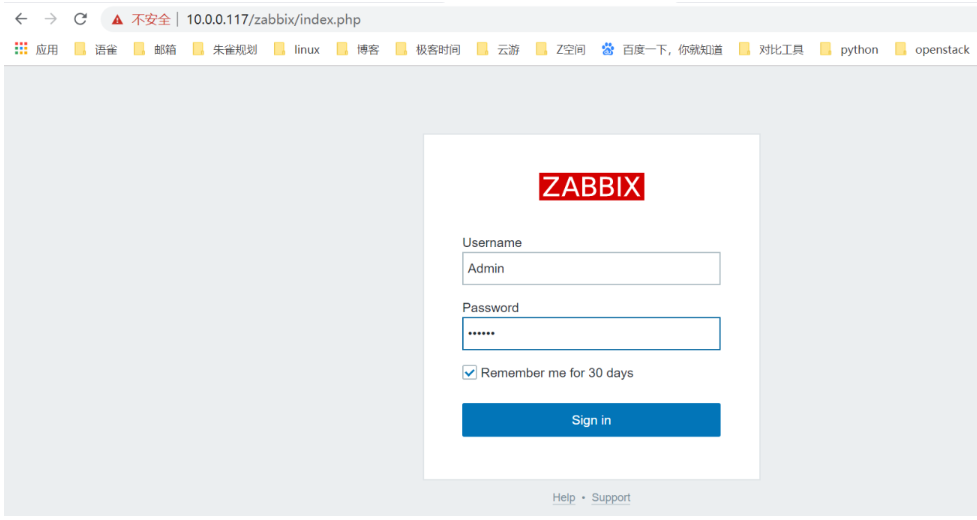977x520 pixels.
Task: Open the linux bookmark folder
Action: (x=297, y=49)
